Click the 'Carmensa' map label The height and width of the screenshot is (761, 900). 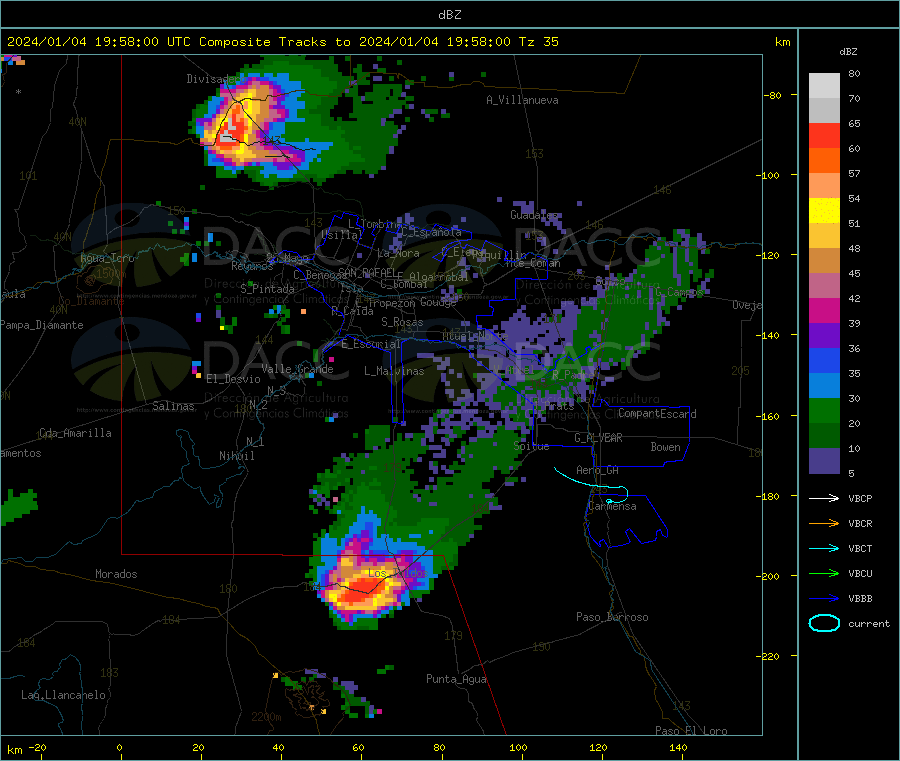click(x=612, y=506)
